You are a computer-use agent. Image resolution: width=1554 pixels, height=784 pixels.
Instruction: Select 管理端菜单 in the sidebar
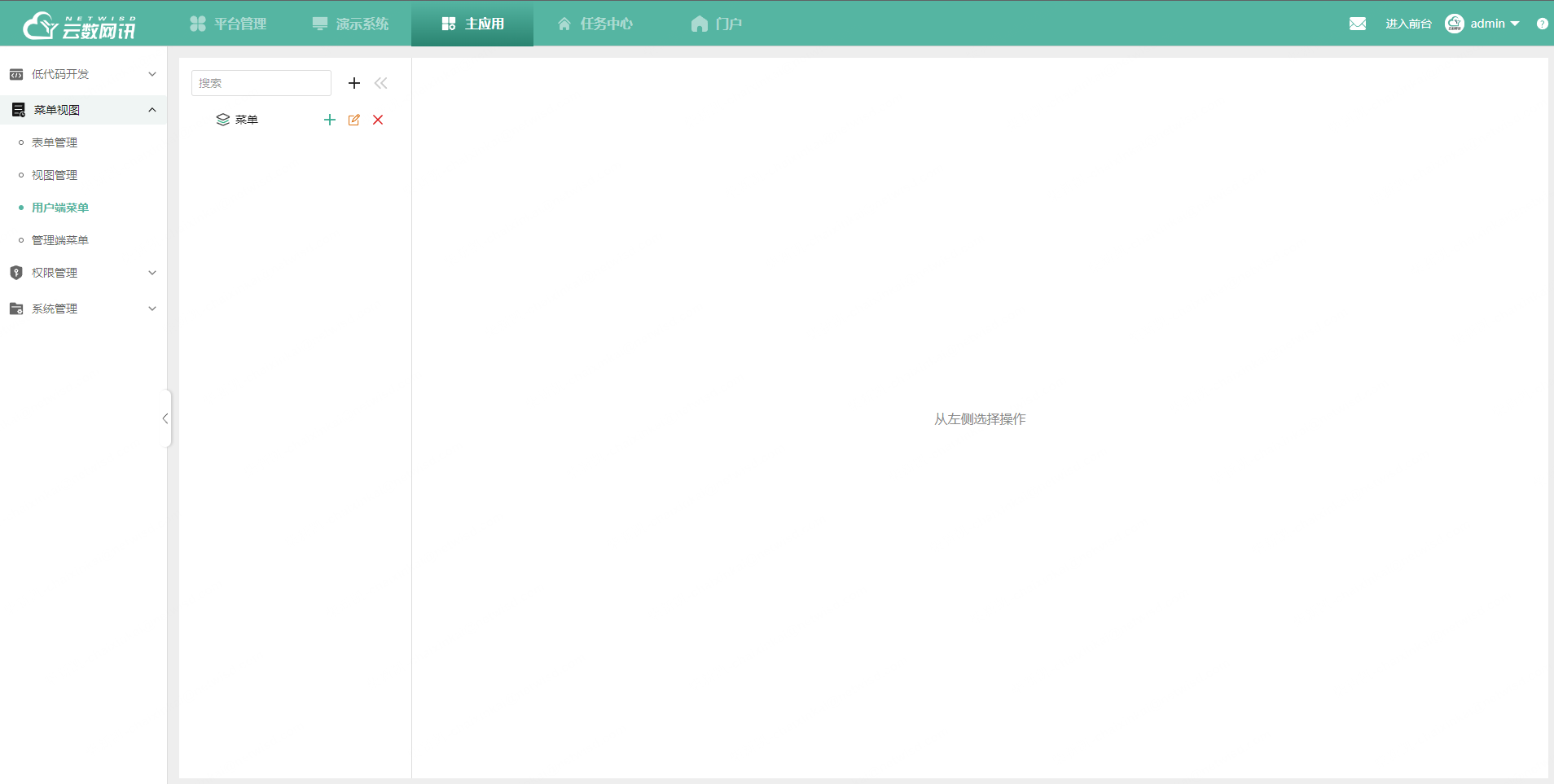click(x=59, y=239)
